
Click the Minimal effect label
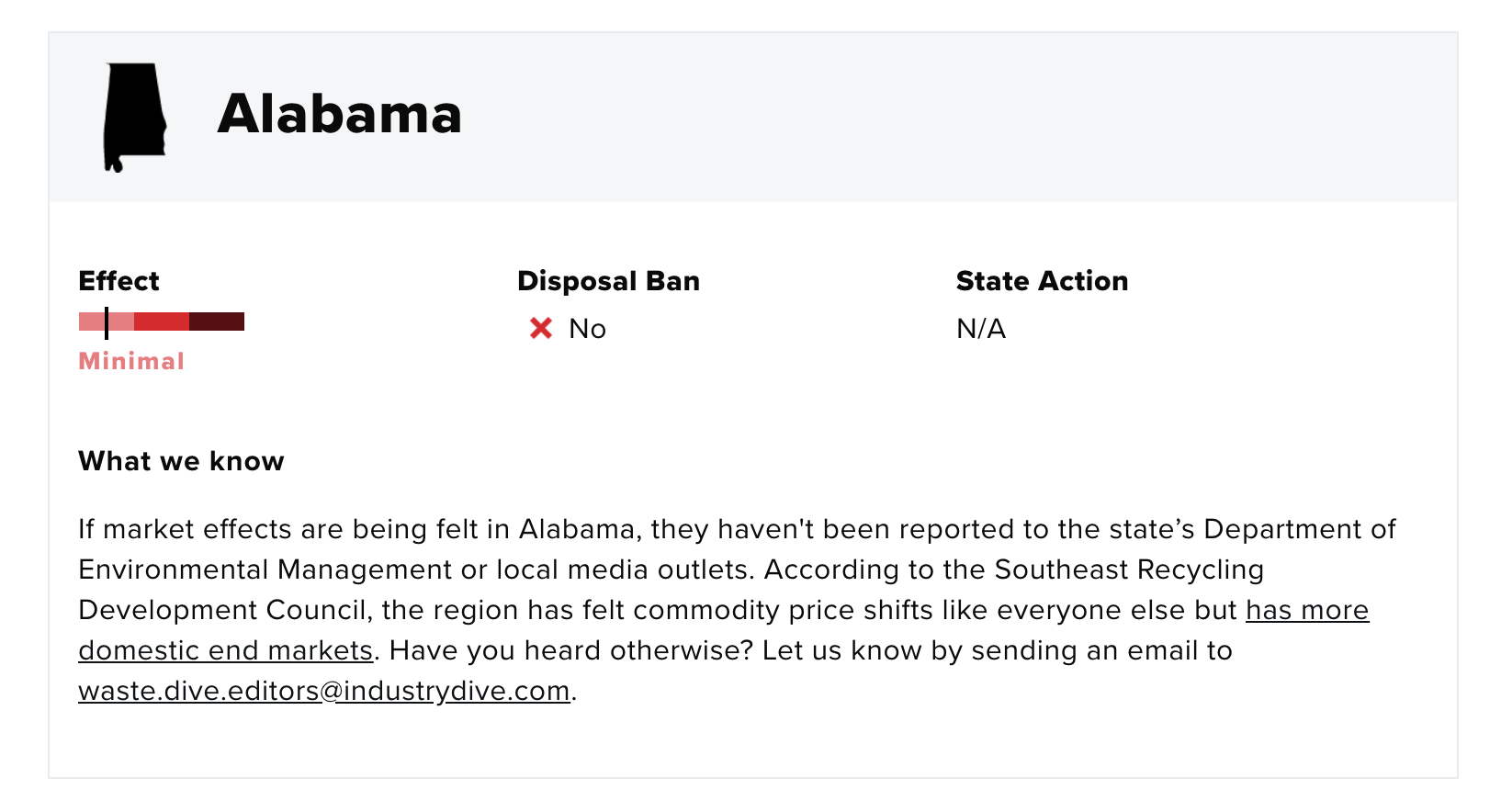click(131, 361)
